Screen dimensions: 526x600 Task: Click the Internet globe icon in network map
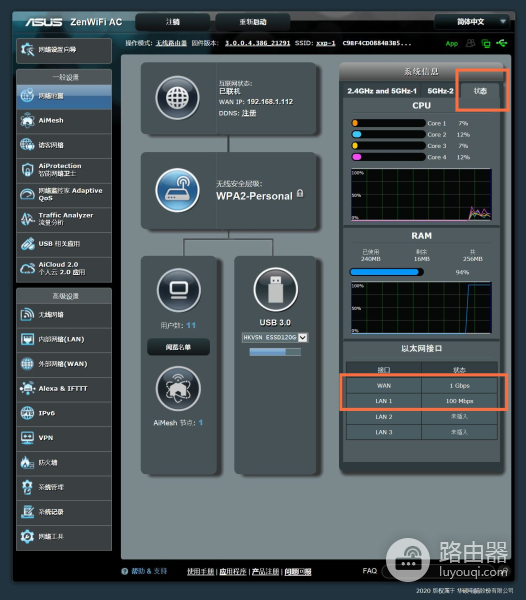tap(178, 98)
